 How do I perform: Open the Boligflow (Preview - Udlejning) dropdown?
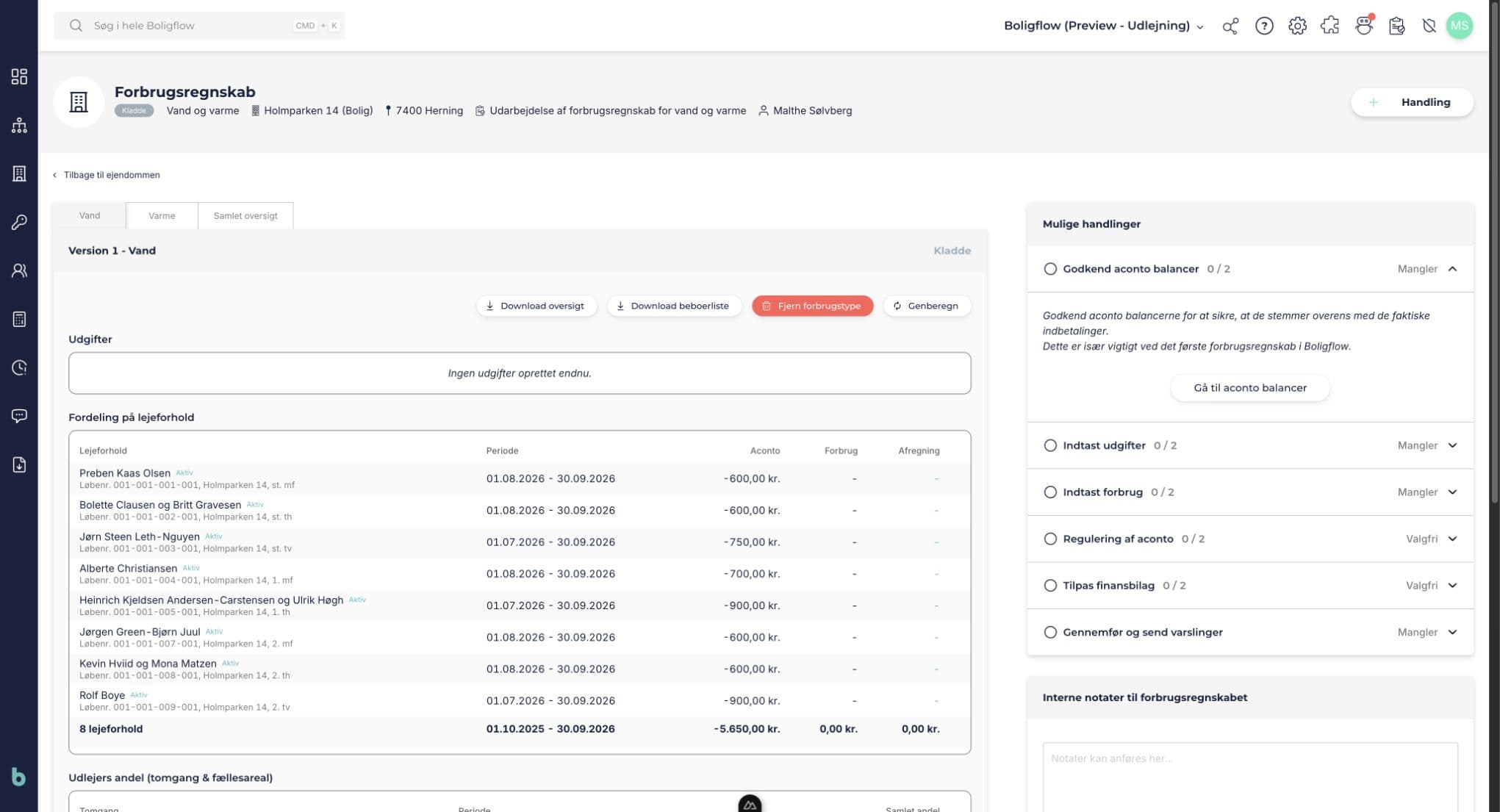[x=1104, y=26]
